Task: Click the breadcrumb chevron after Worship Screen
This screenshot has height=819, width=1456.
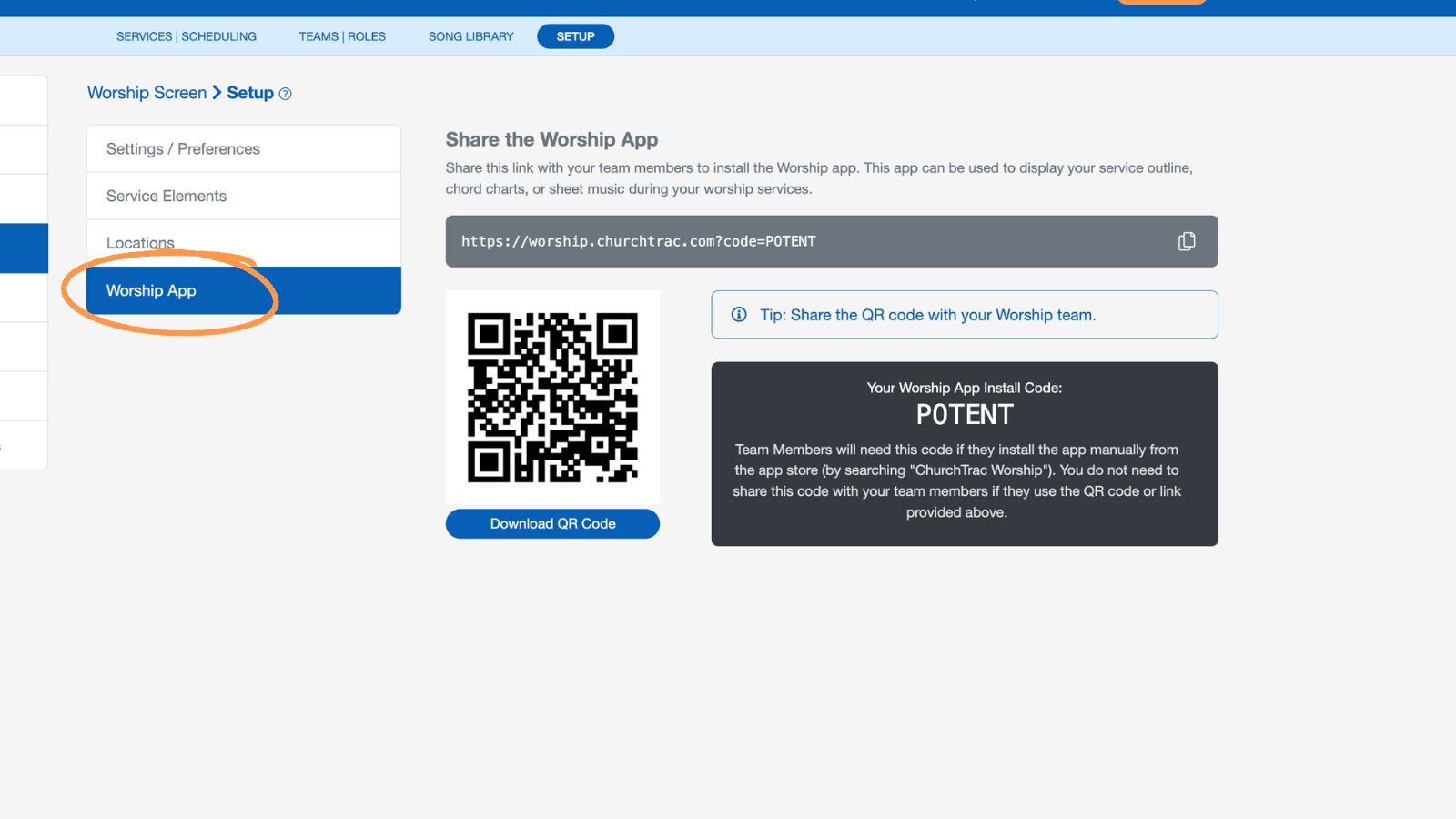Action: (x=217, y=92)
